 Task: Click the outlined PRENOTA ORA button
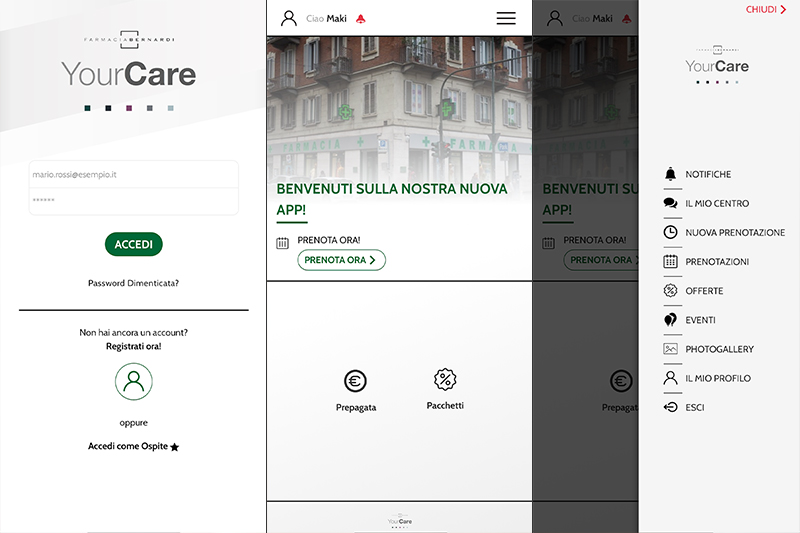pyautogui.click(x=341, y=260)
